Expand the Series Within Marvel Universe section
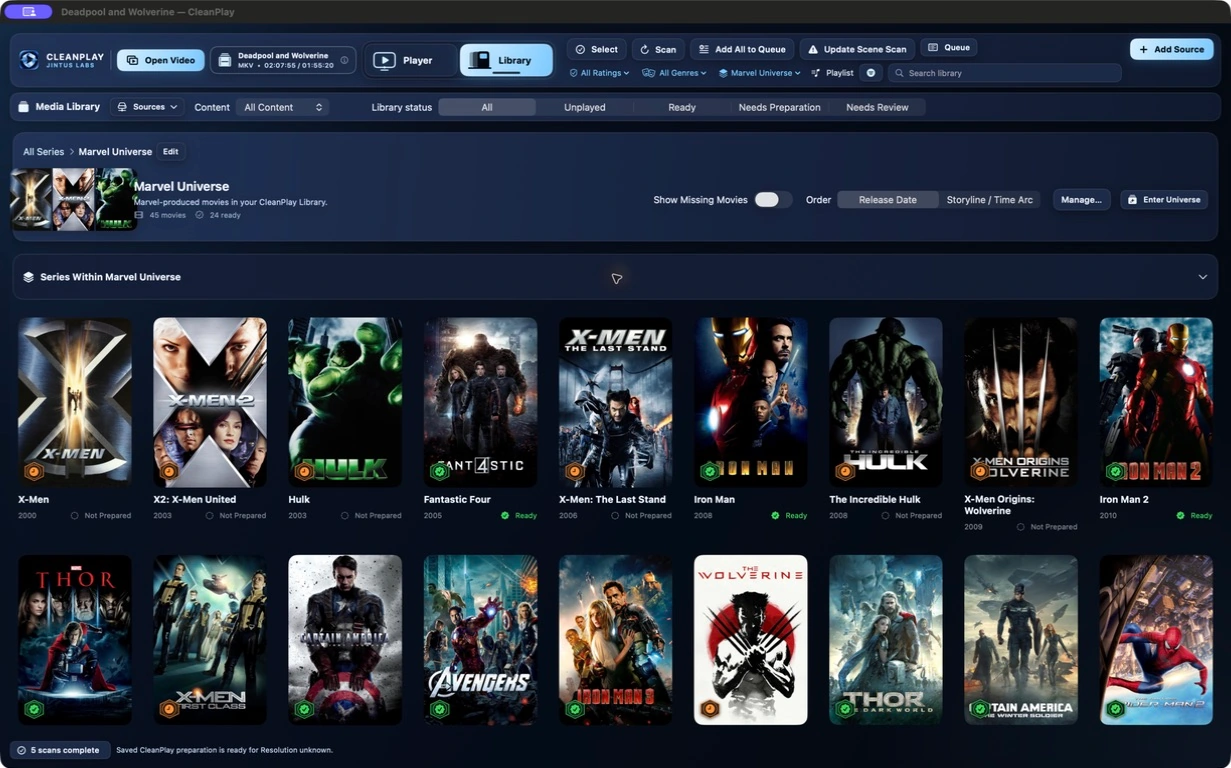 (x=1202, y=277)
